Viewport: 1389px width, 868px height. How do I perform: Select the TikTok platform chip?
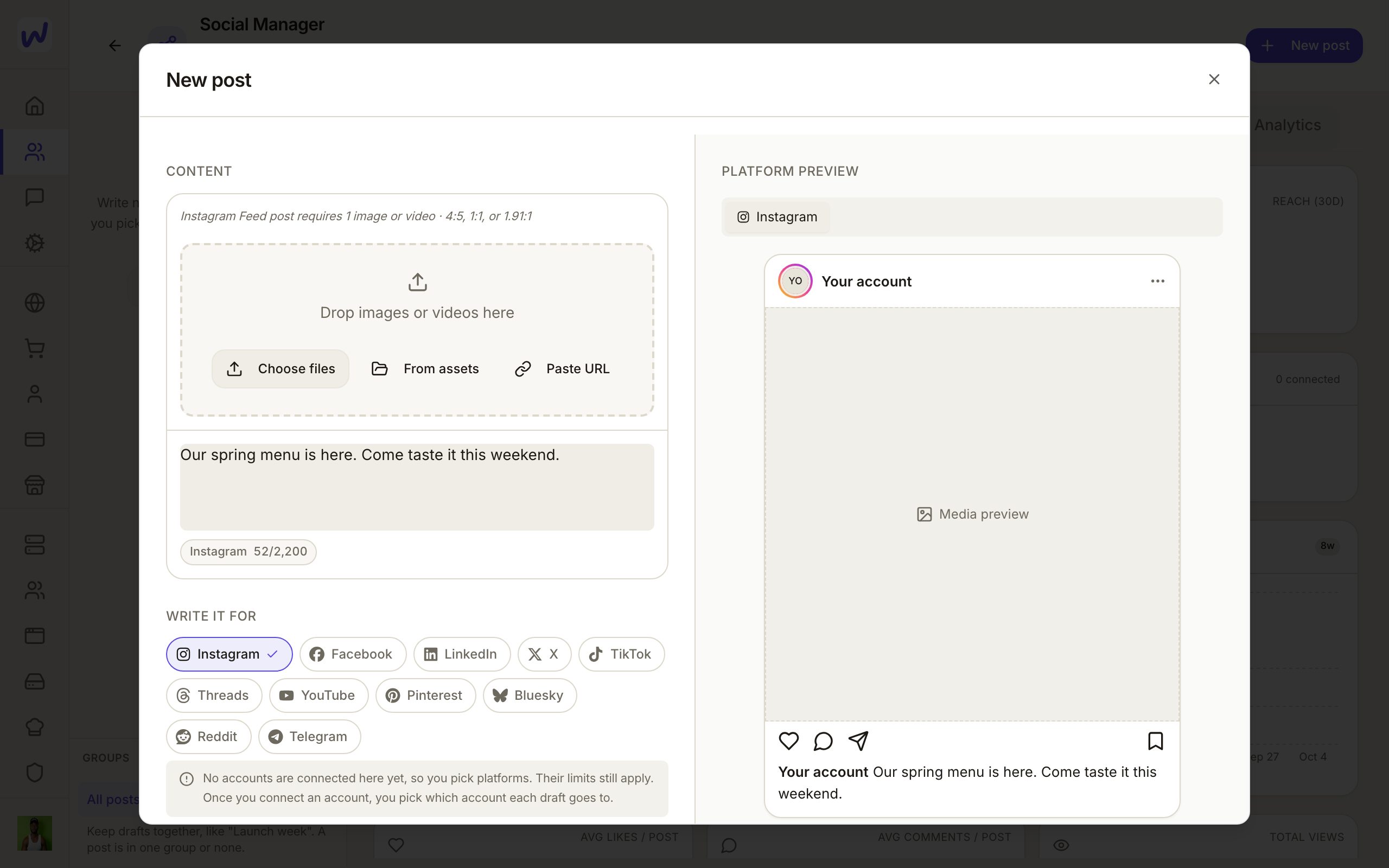[x=621, y=654]
